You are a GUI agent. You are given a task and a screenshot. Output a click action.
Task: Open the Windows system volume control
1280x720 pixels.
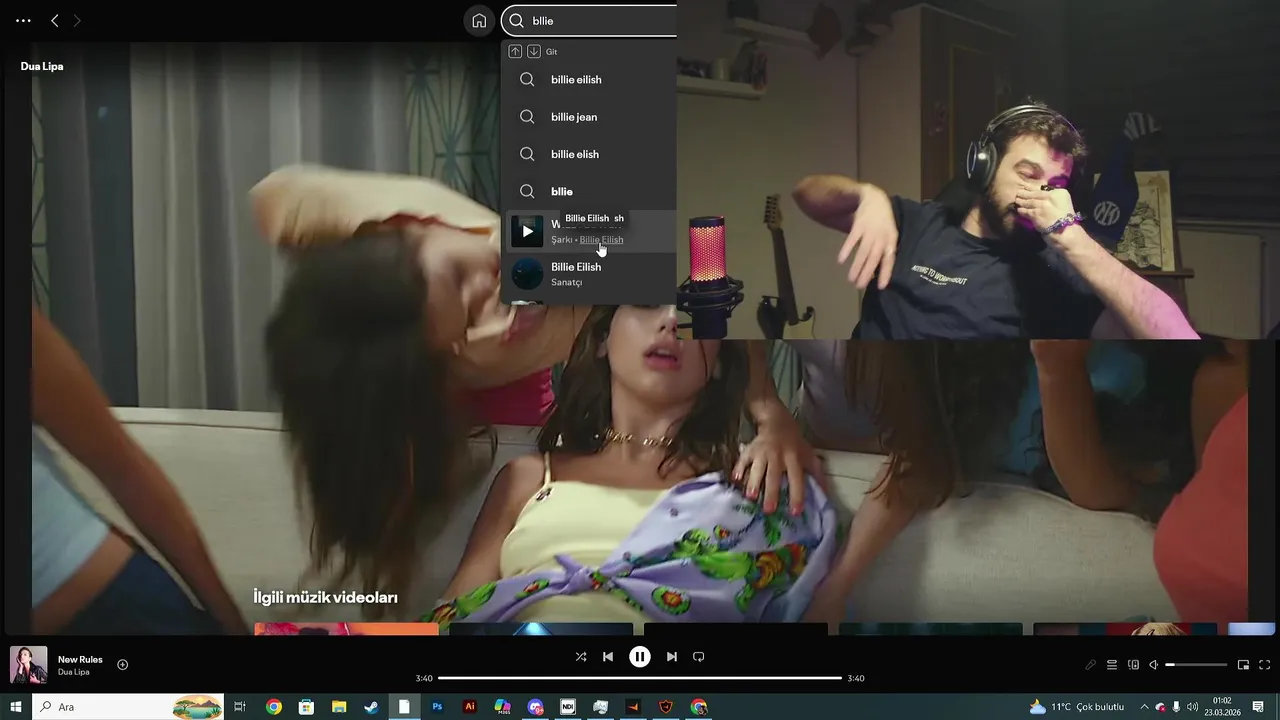point(1192,707)
